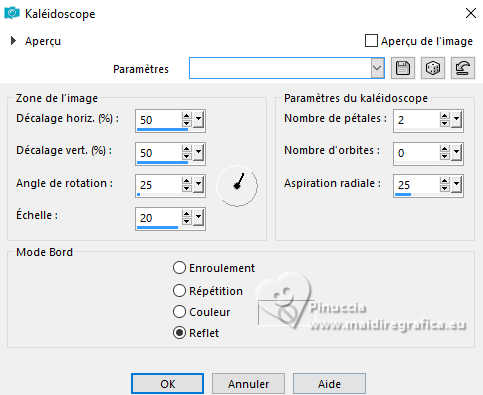Click the save preset floppy disk icon
This screenshot has height=395, width=483.
pyautogui.click(x=403, y=68)
